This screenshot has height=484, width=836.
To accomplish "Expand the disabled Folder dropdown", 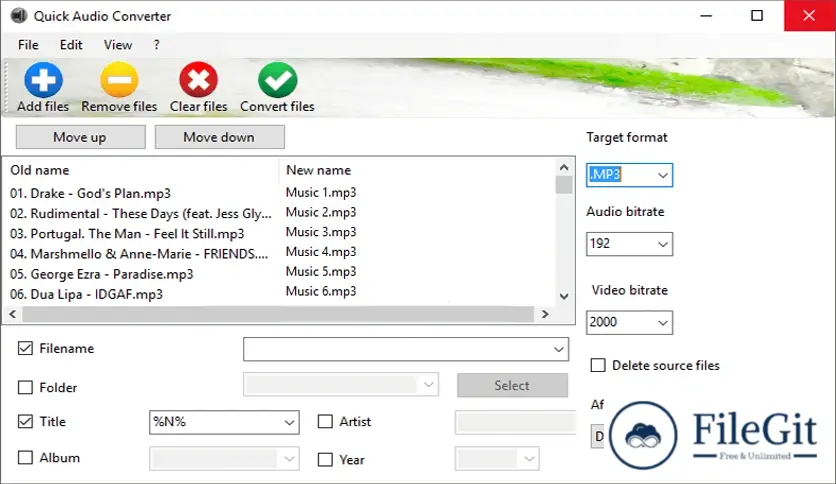I will tap(429, 384).
